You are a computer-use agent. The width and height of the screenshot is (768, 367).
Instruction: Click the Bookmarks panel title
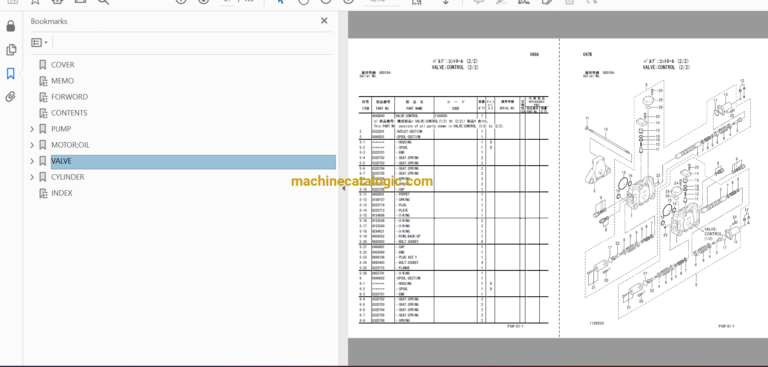point(49,21)
